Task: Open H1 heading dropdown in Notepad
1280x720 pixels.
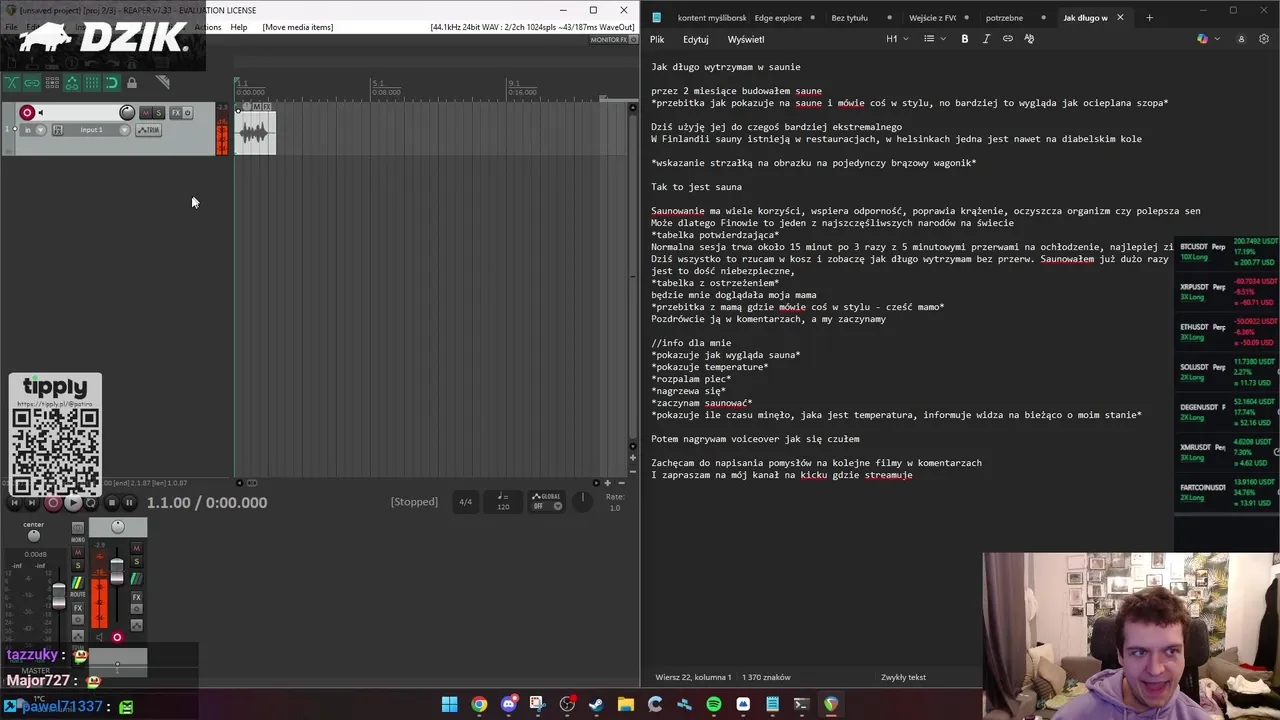Action: click(897, 39)
